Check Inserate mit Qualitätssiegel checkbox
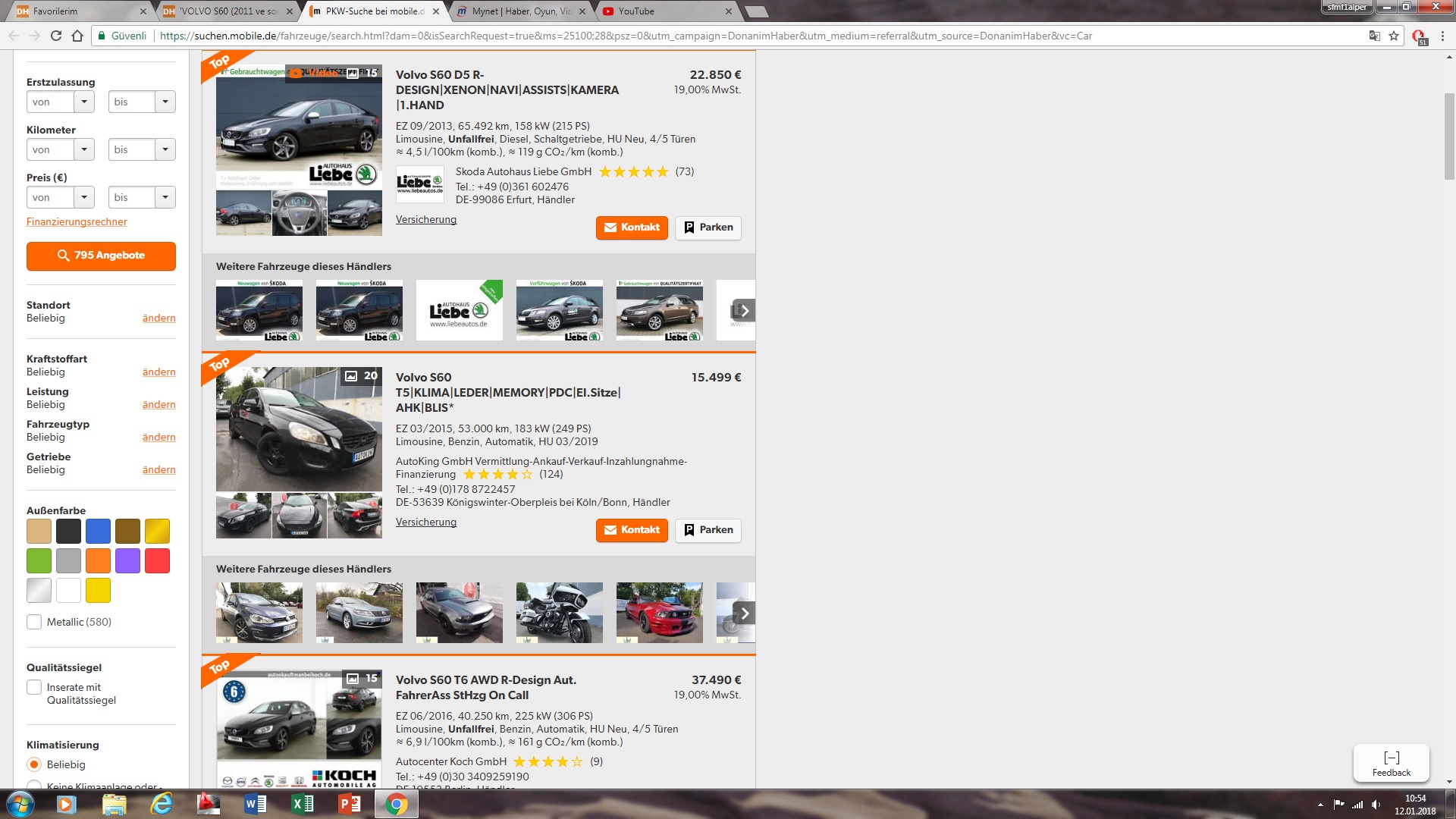Screen dimensions: 1456x819 pyautogui.click(x=34, y=687)
